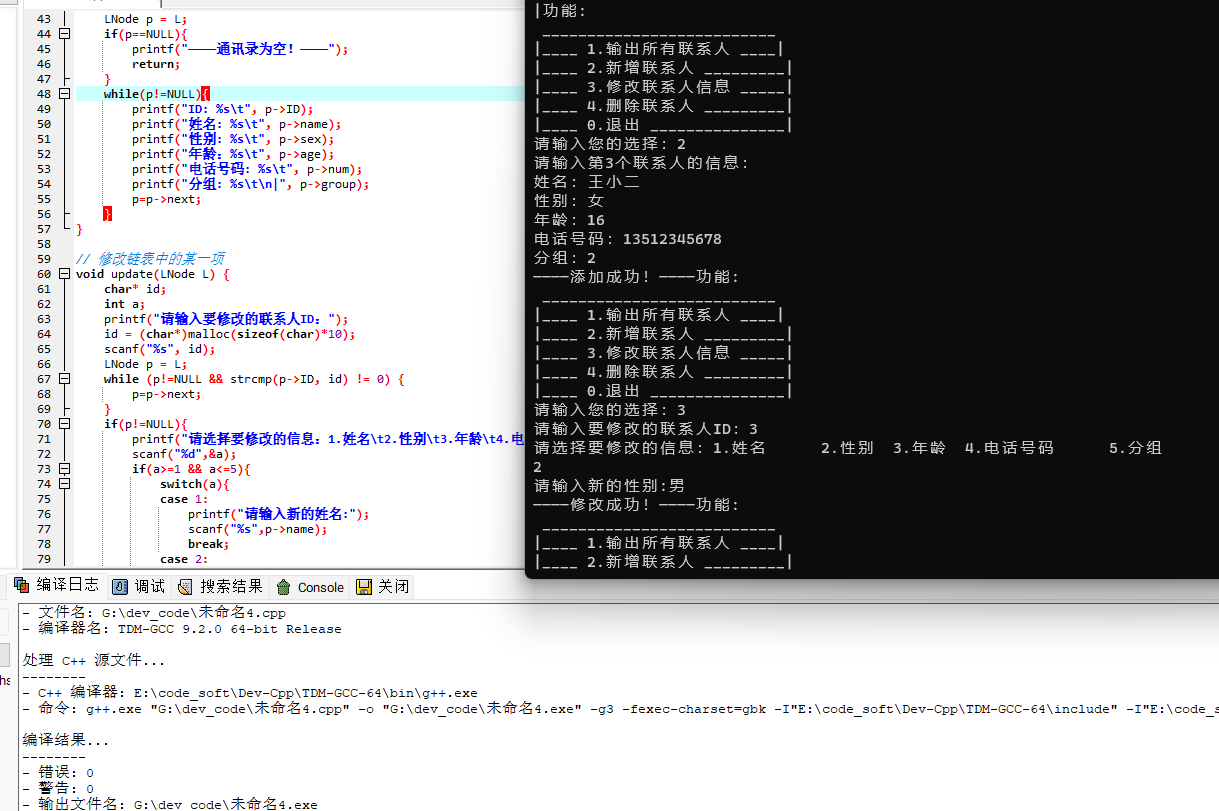Click the malloc statement on line 64

pyautogui.click(x=229, y=334)
